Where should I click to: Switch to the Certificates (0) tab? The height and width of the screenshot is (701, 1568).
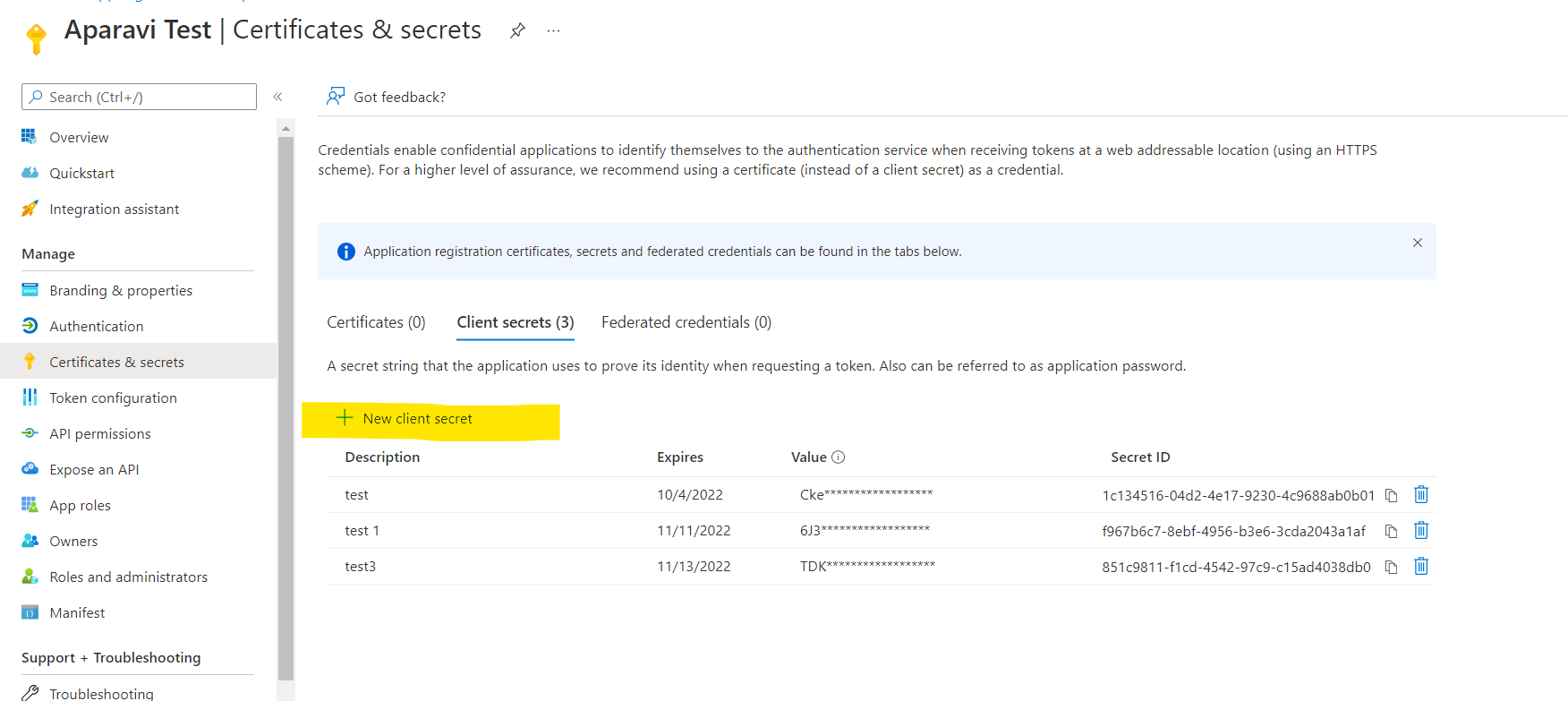pos(376,322)
